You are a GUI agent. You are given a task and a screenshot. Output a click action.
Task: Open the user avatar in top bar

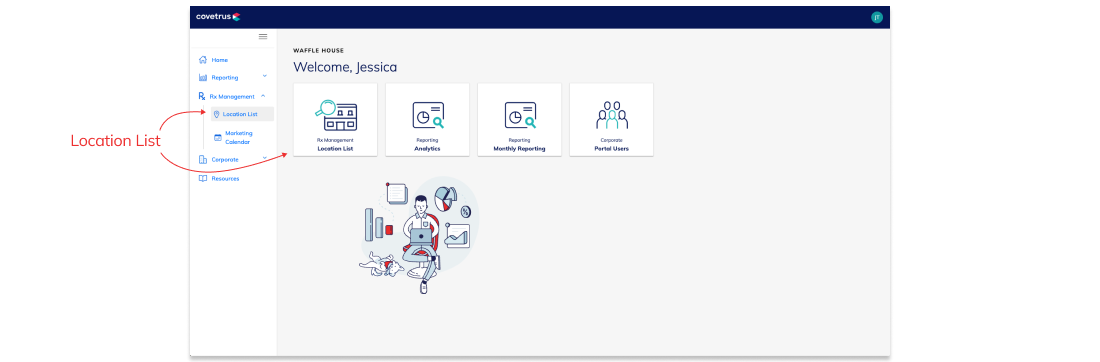point(876,18)
